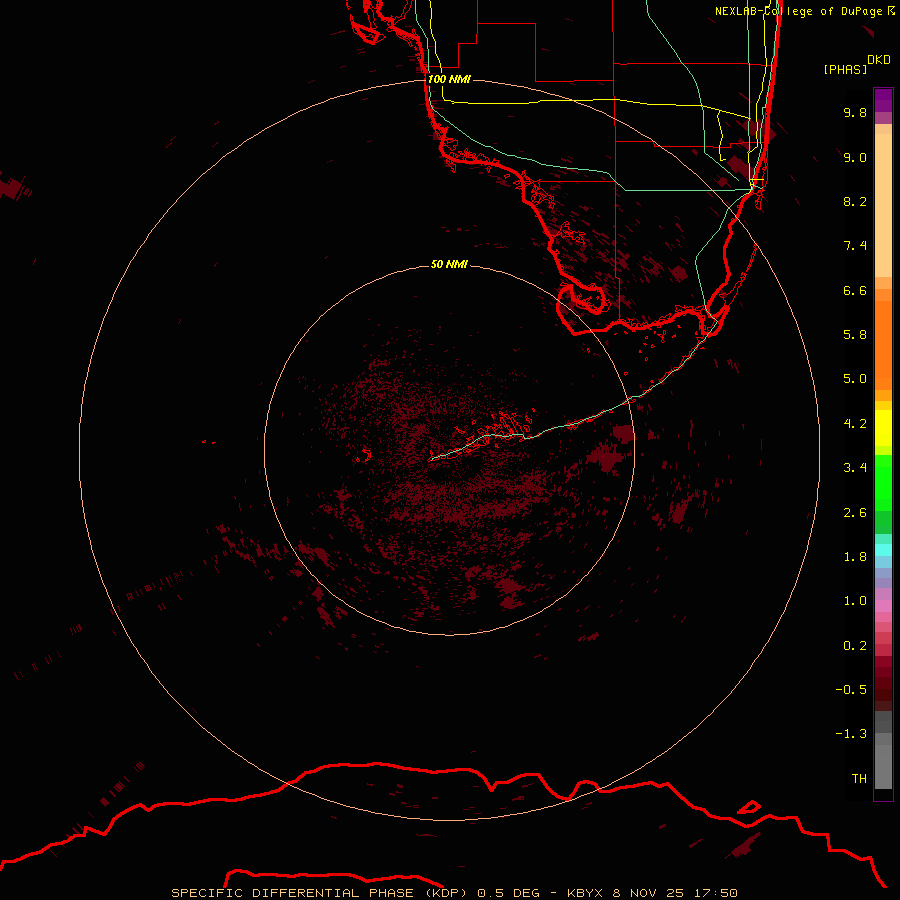Viewport: 900px width, 900px height.
Task: Click the 5.8 legend value
Action: [x=855, y=335]
